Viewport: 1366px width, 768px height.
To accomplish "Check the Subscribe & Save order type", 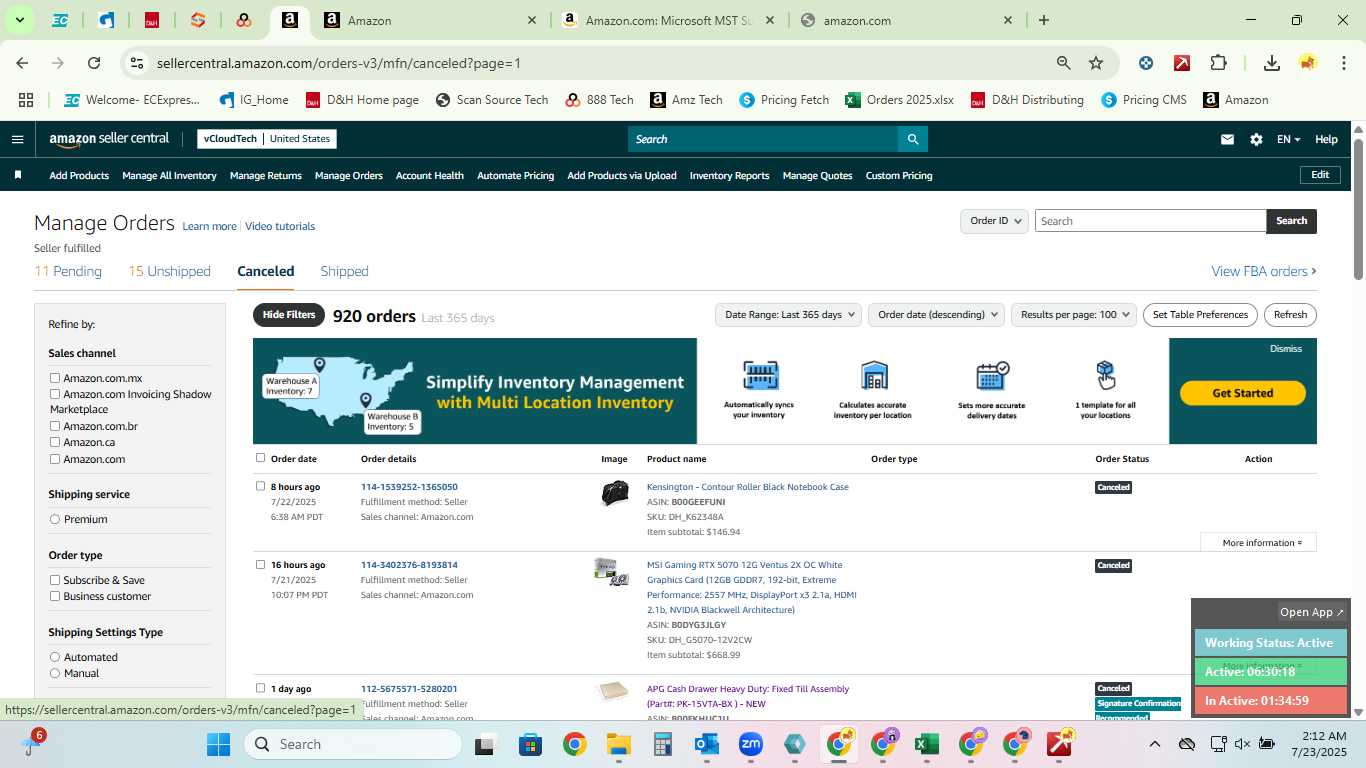I will point(55,580).
